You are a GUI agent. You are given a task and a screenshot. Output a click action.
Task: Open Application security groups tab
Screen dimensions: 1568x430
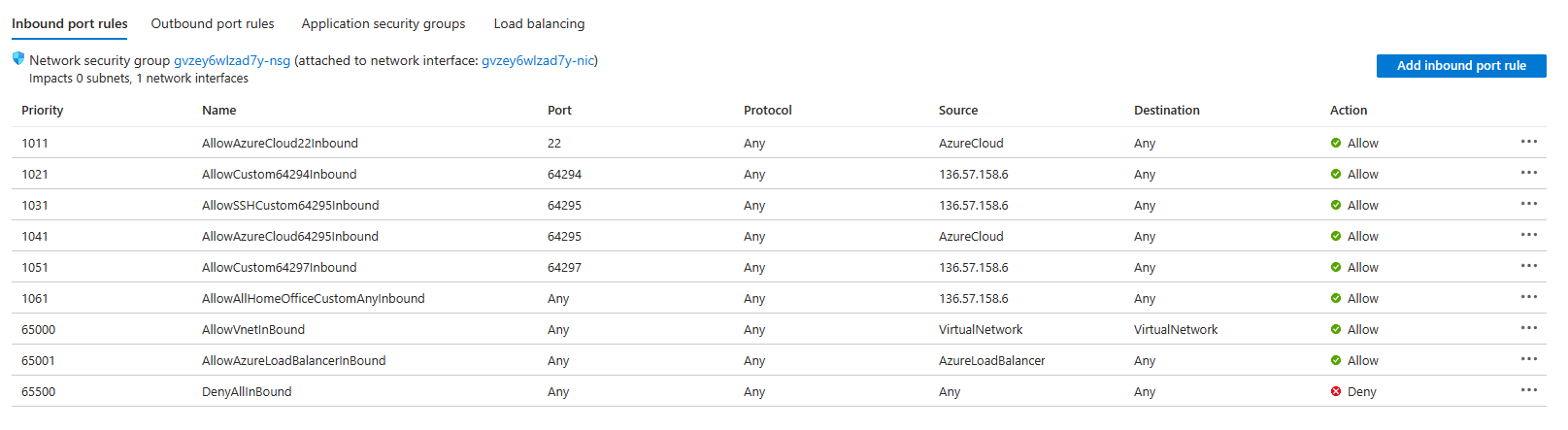(384, 23)
